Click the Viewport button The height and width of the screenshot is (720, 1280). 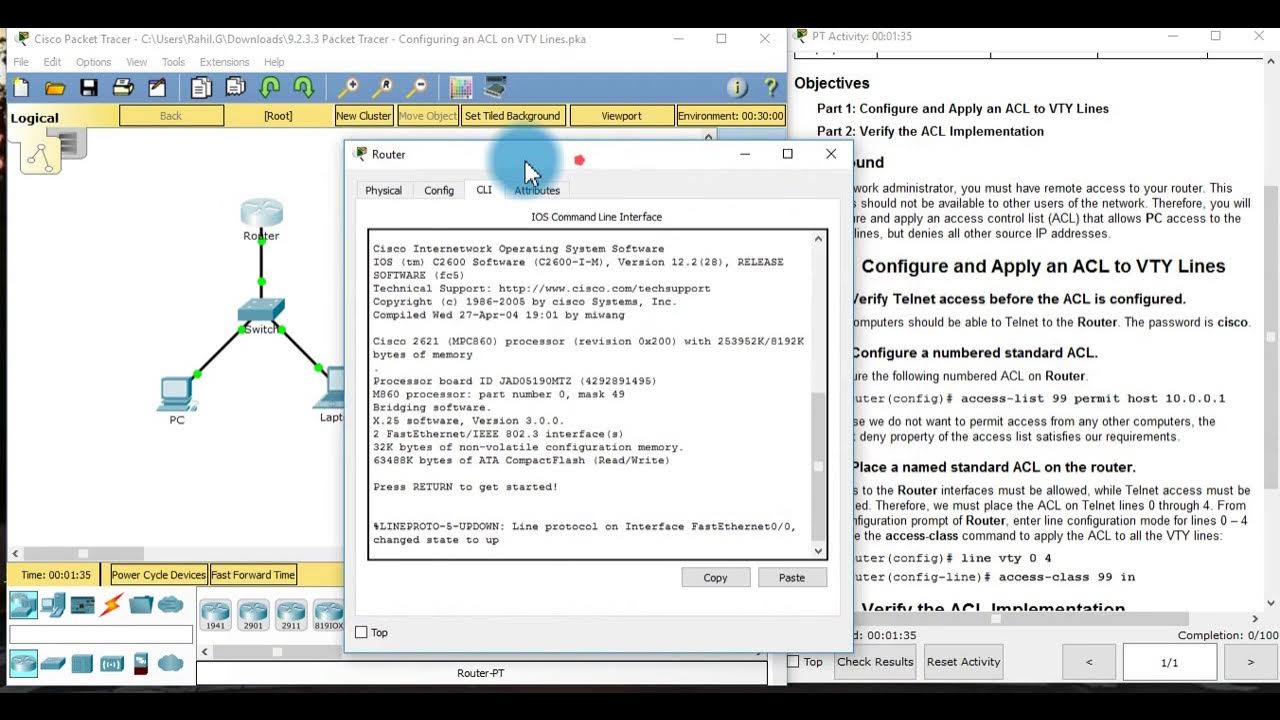(621, 116)
